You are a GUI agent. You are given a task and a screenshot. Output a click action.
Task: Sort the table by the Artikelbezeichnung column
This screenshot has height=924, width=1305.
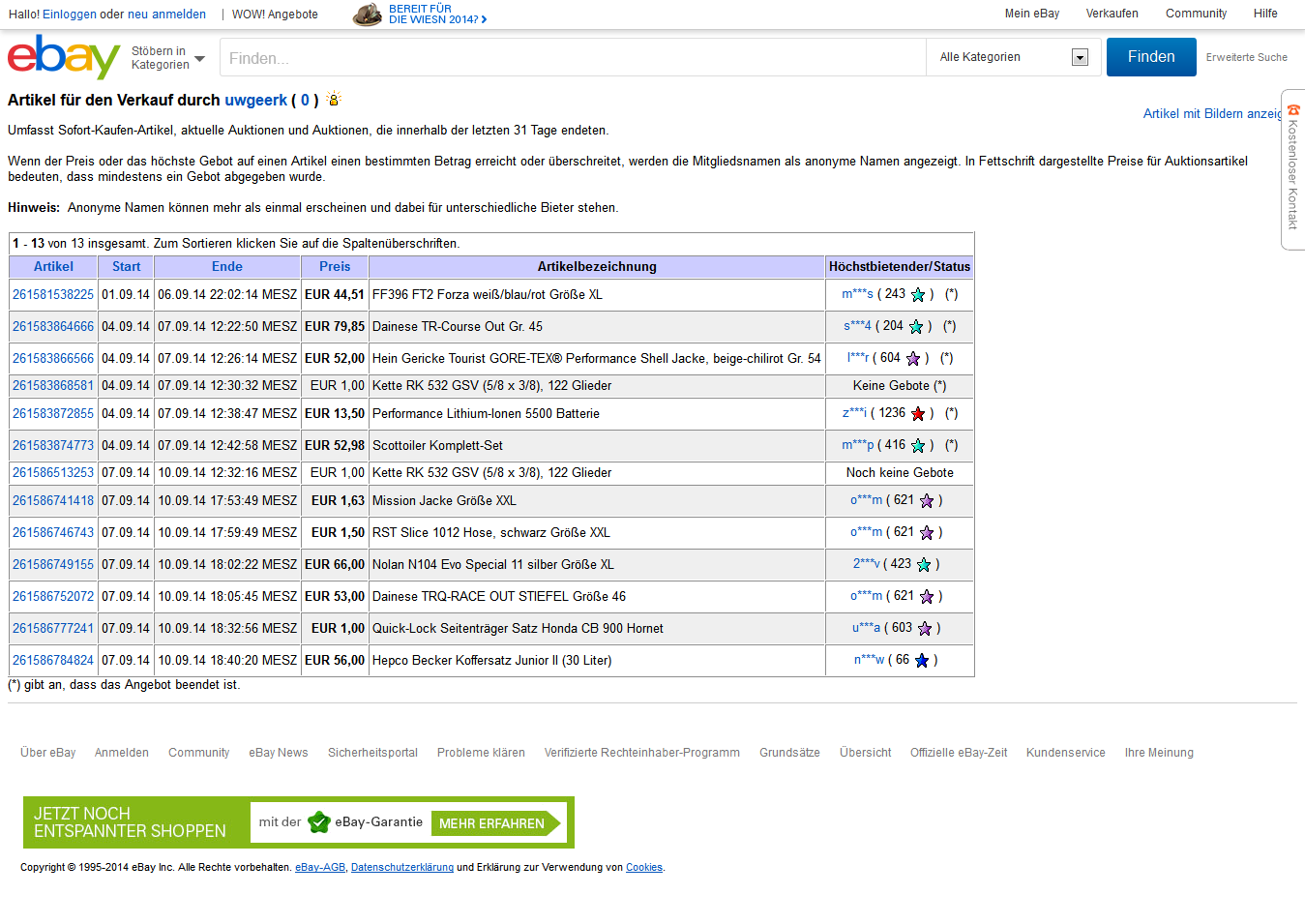597,267
